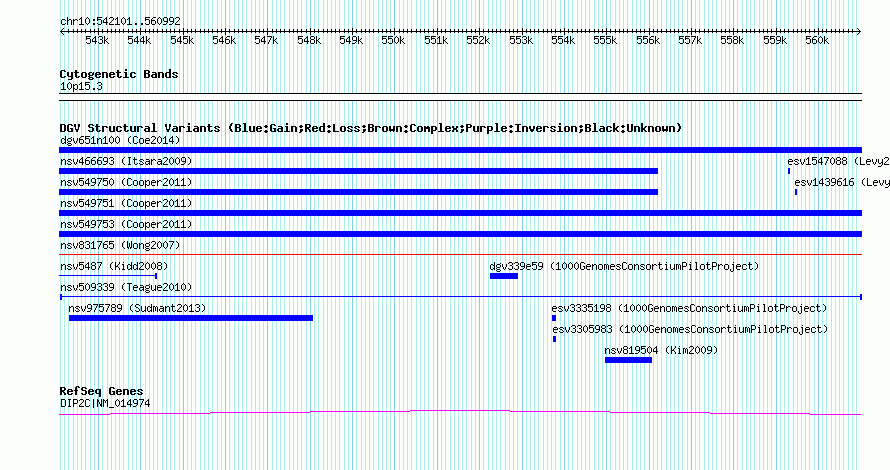This screenshot has height=470, width=890.
Task: Select the 10p15.3 band label
Action: click(x=81, y=86)
